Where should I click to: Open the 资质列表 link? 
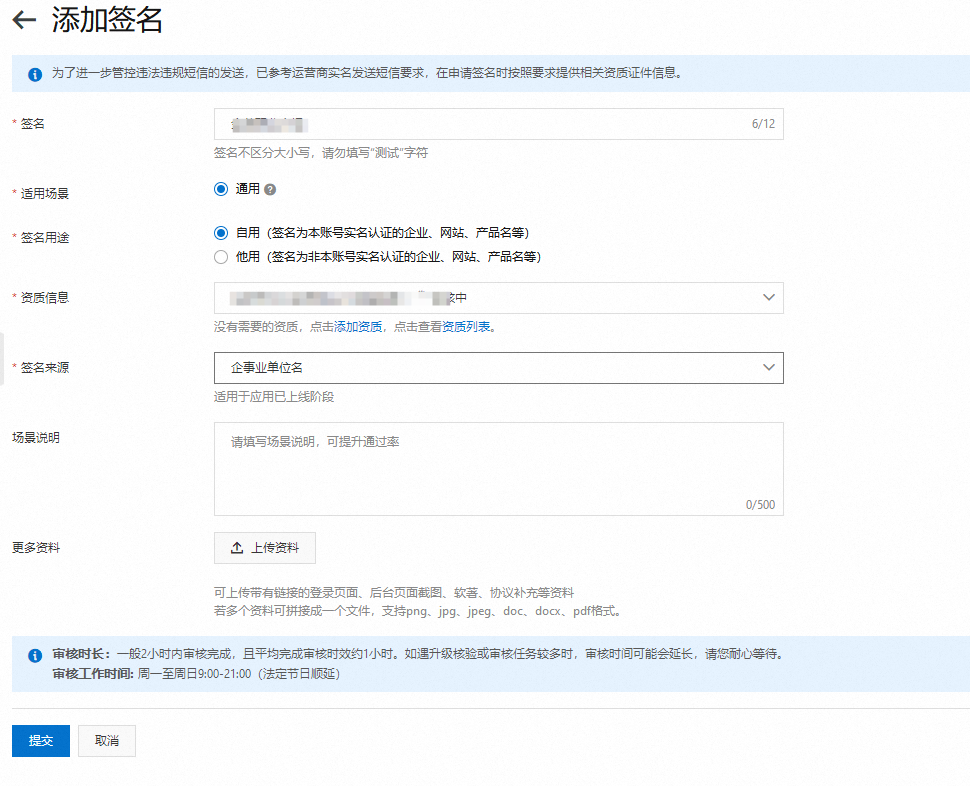coord(466,327)
